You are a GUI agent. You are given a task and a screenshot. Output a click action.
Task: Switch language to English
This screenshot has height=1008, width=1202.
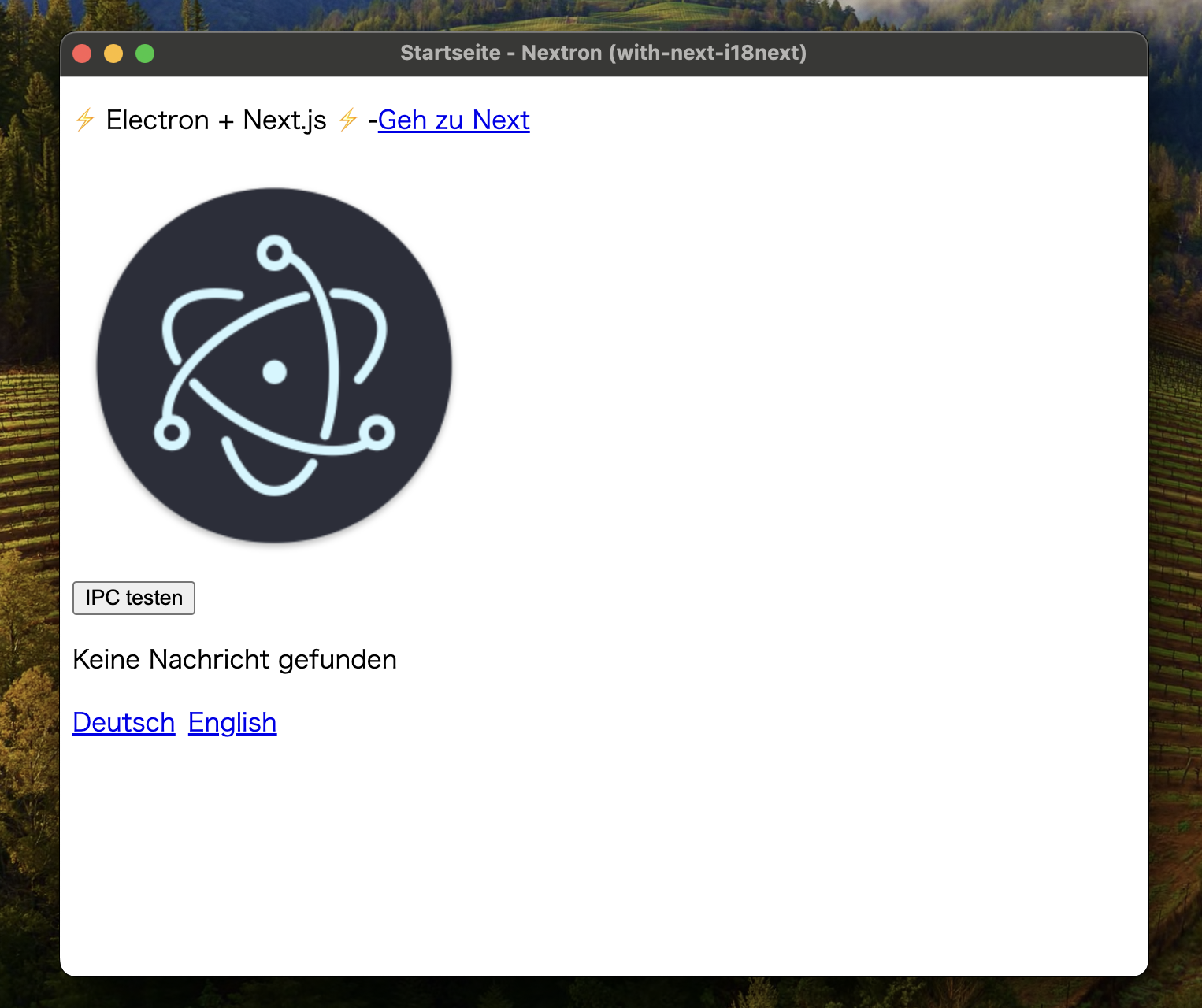click(x=232, y=722)
